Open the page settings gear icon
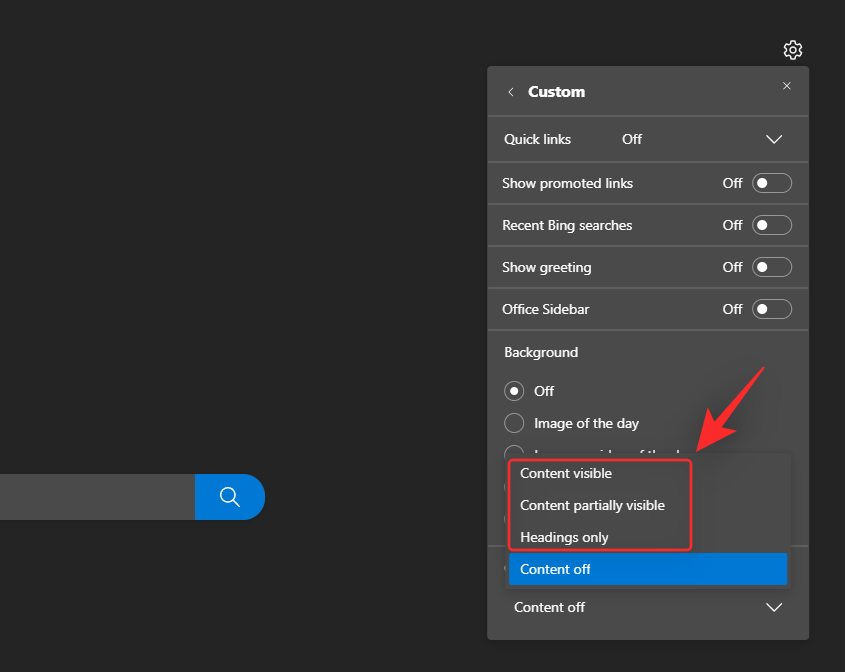This screenshot has height=672, width=845. [x=793, y=50]
